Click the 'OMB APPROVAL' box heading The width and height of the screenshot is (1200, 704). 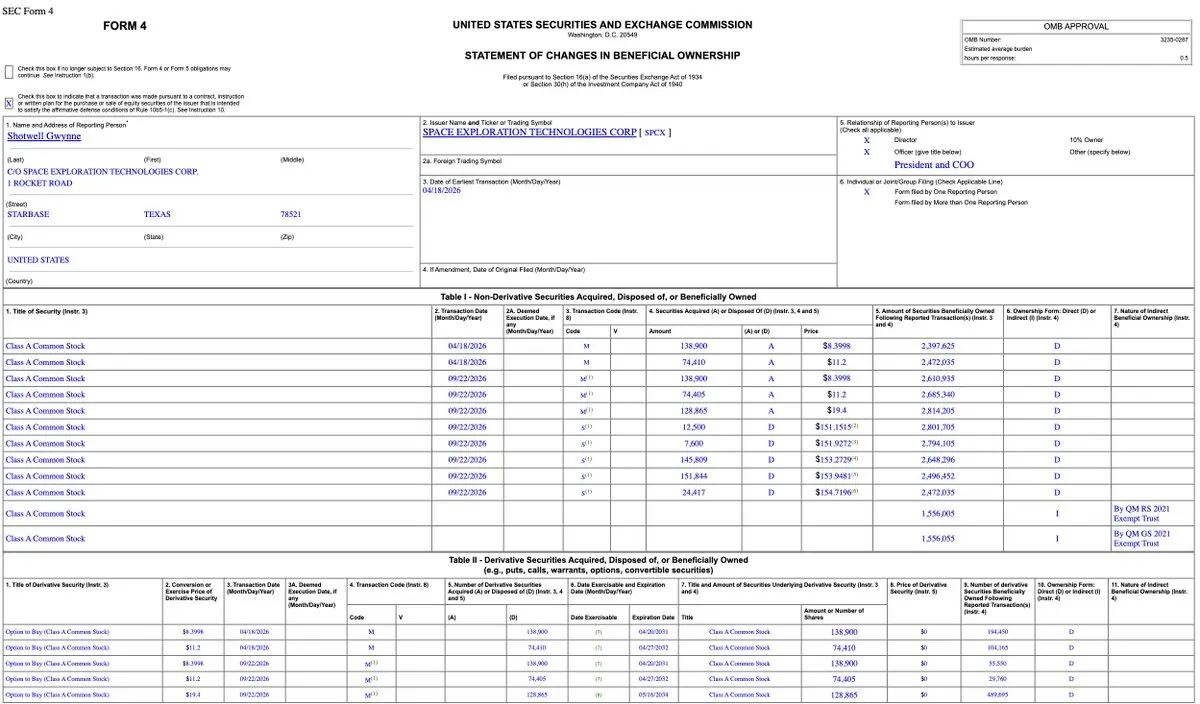[1076, 27]
